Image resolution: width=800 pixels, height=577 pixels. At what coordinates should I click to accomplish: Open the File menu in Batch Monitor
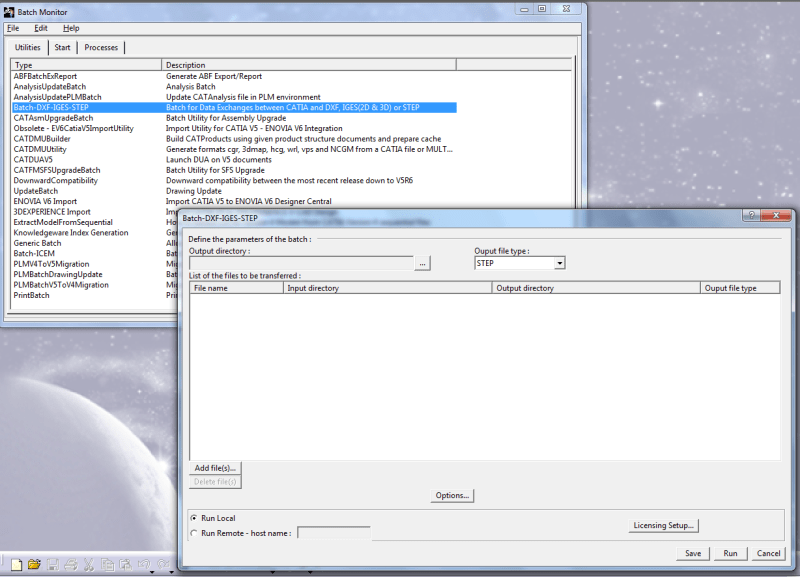(x=13, y=28)
